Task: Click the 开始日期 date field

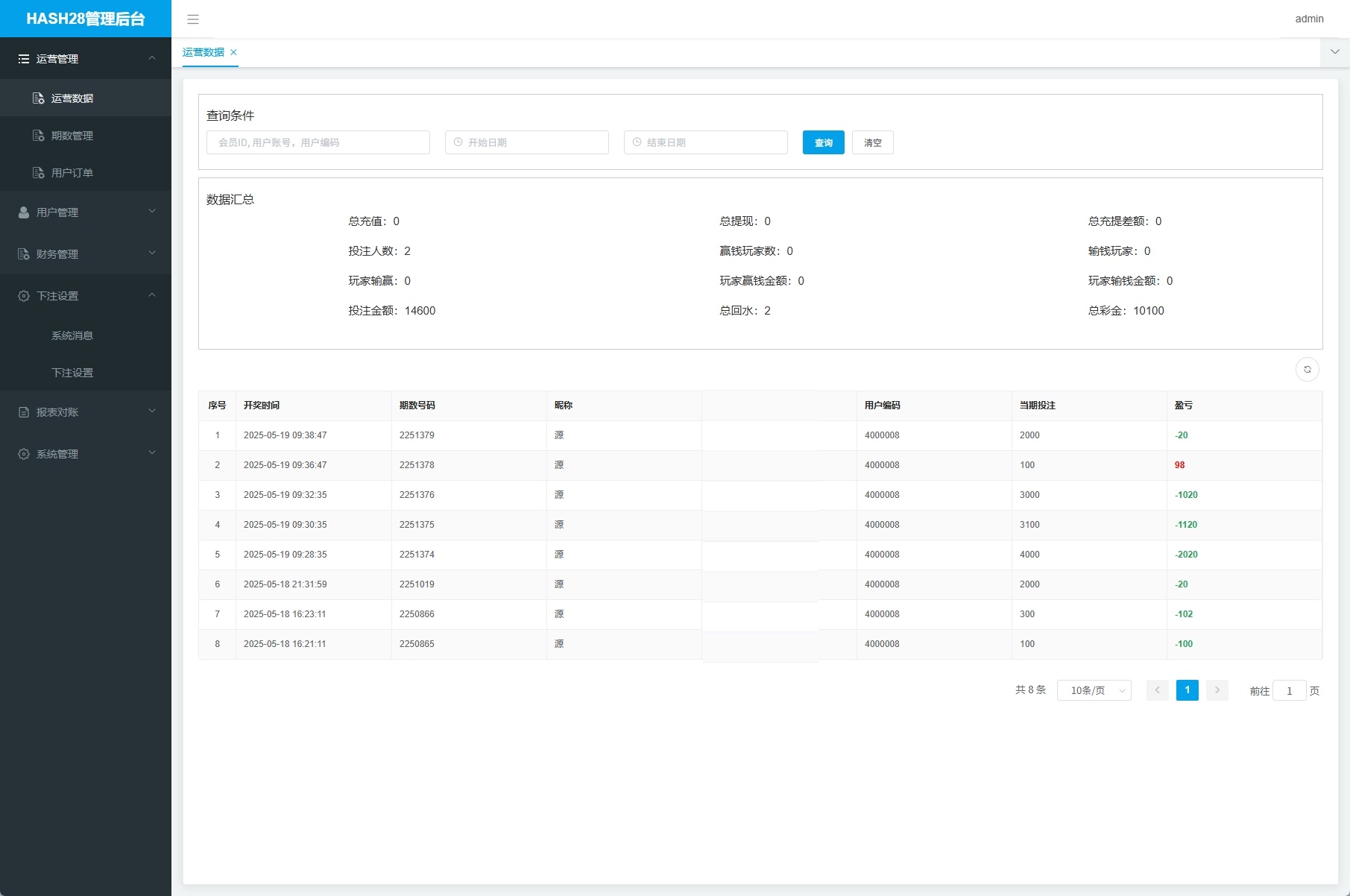Action: click(527, 142)
